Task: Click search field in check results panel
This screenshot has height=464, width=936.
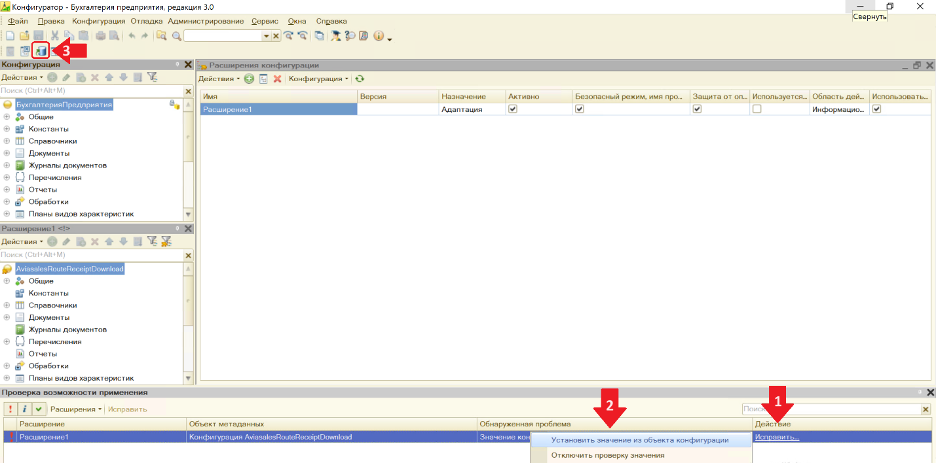Action: click(832, 409)
